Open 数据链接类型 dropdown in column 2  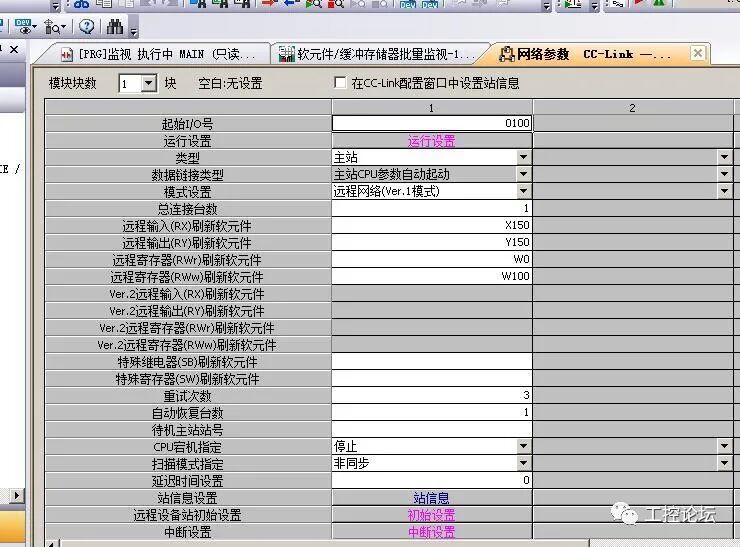(724, 174)
